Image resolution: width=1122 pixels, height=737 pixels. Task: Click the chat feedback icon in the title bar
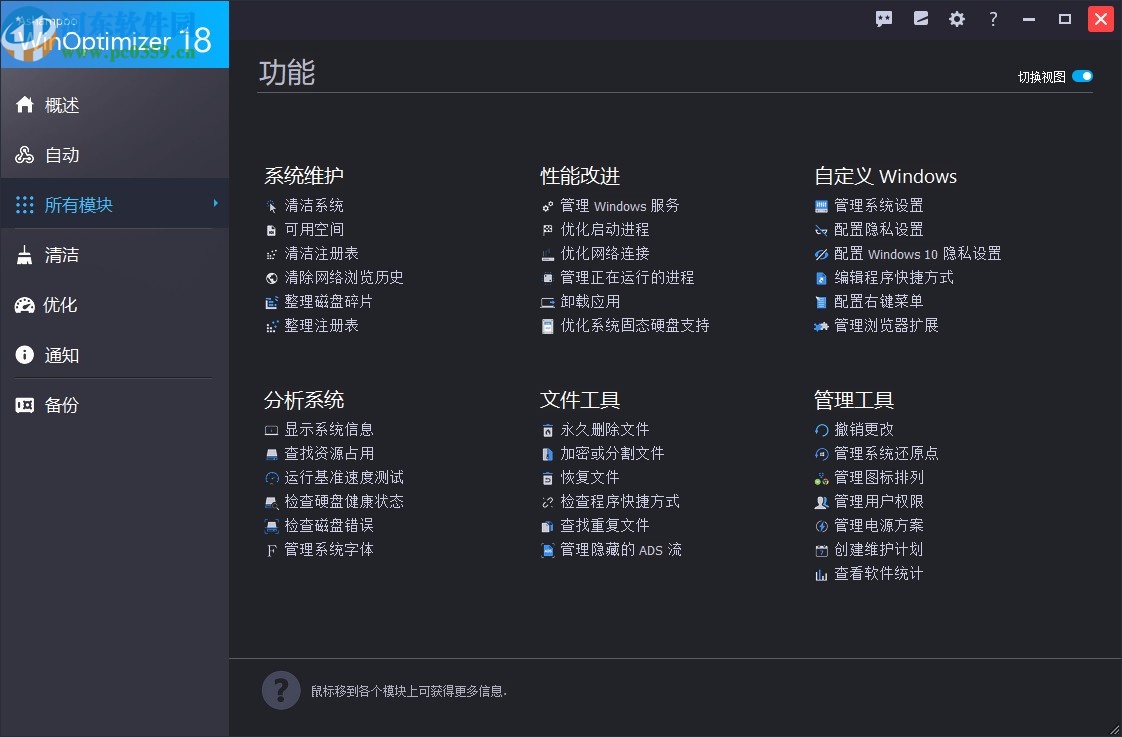(x=884, y=18)
